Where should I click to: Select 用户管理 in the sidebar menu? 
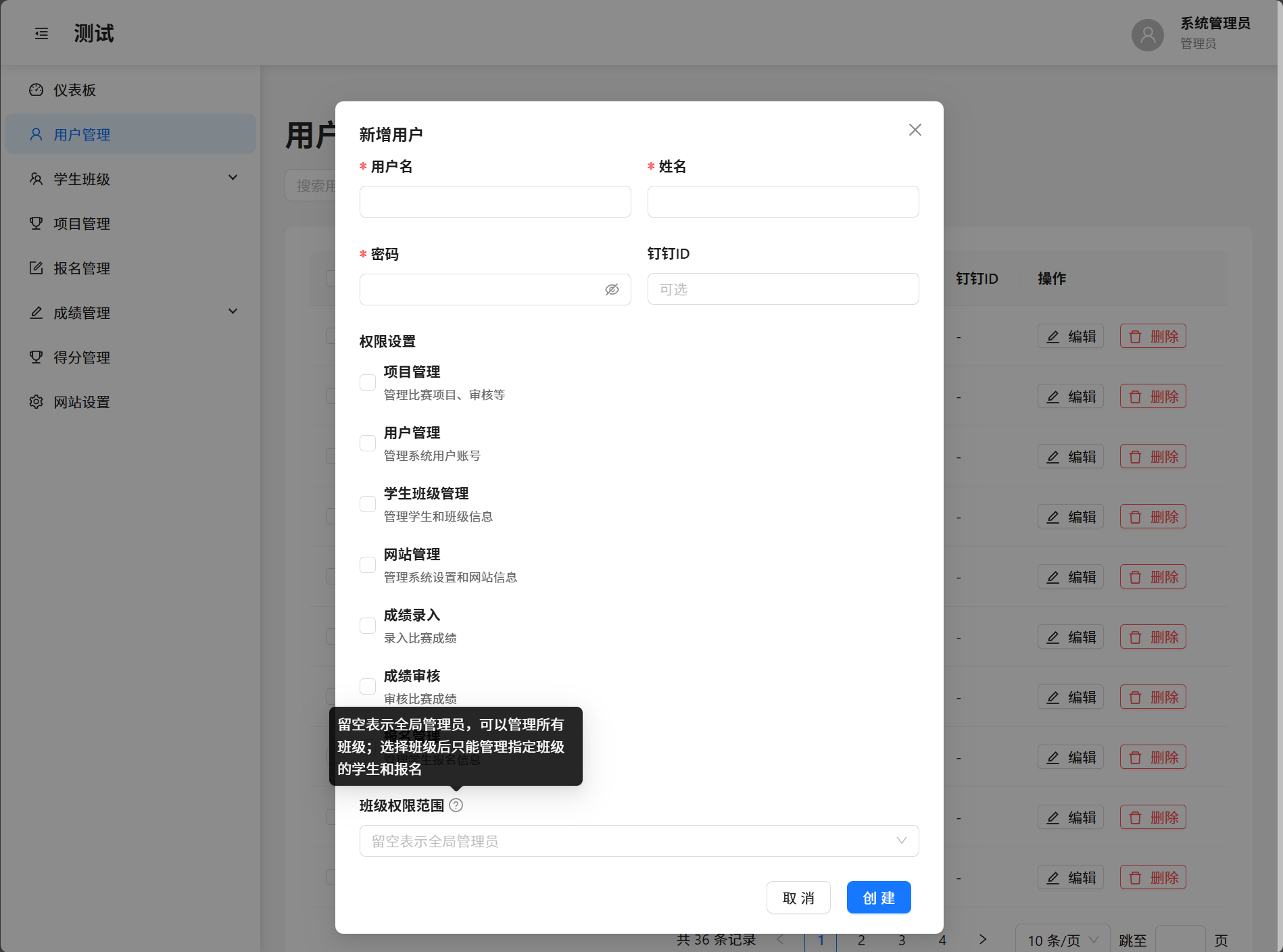point(82,134)
